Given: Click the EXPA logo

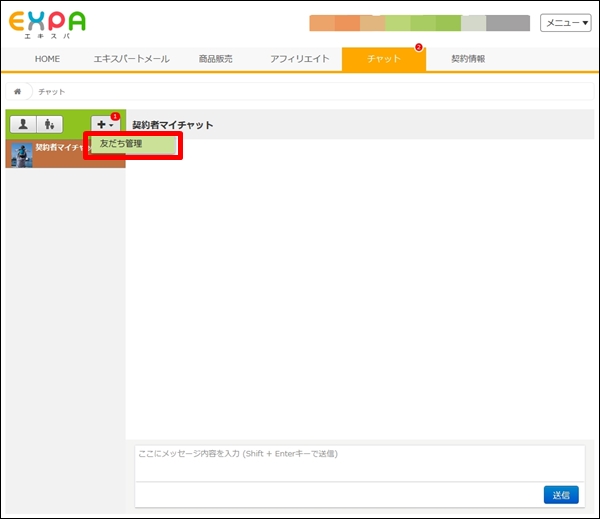Looking at the screenshot, I should (47, 25).
